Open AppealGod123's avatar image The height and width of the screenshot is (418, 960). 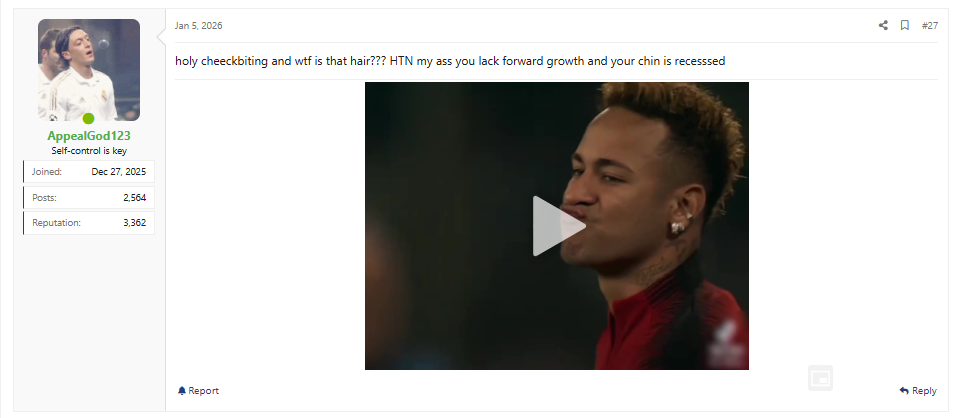pyautogui.click(x=89, y=70)
